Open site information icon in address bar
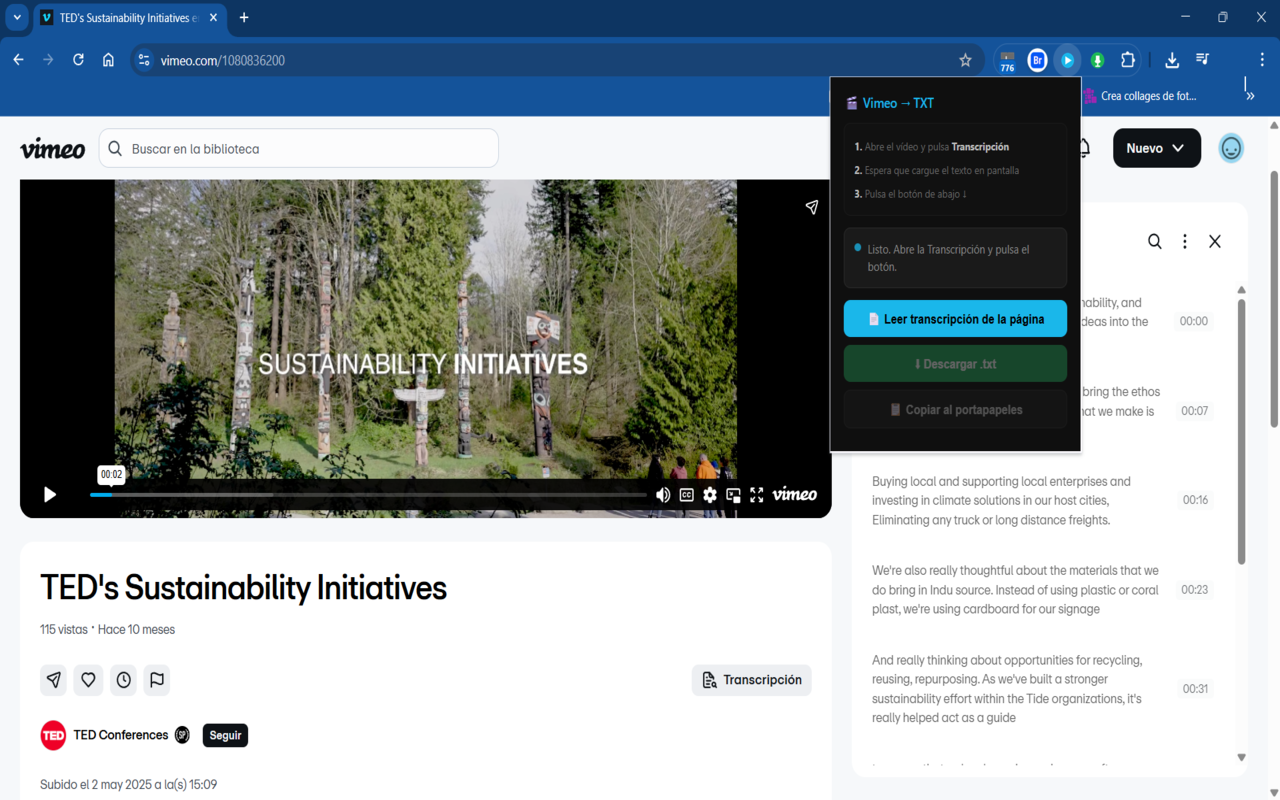Image resolution: width=1280 pixels, height=800 pixels. [144, 60]
